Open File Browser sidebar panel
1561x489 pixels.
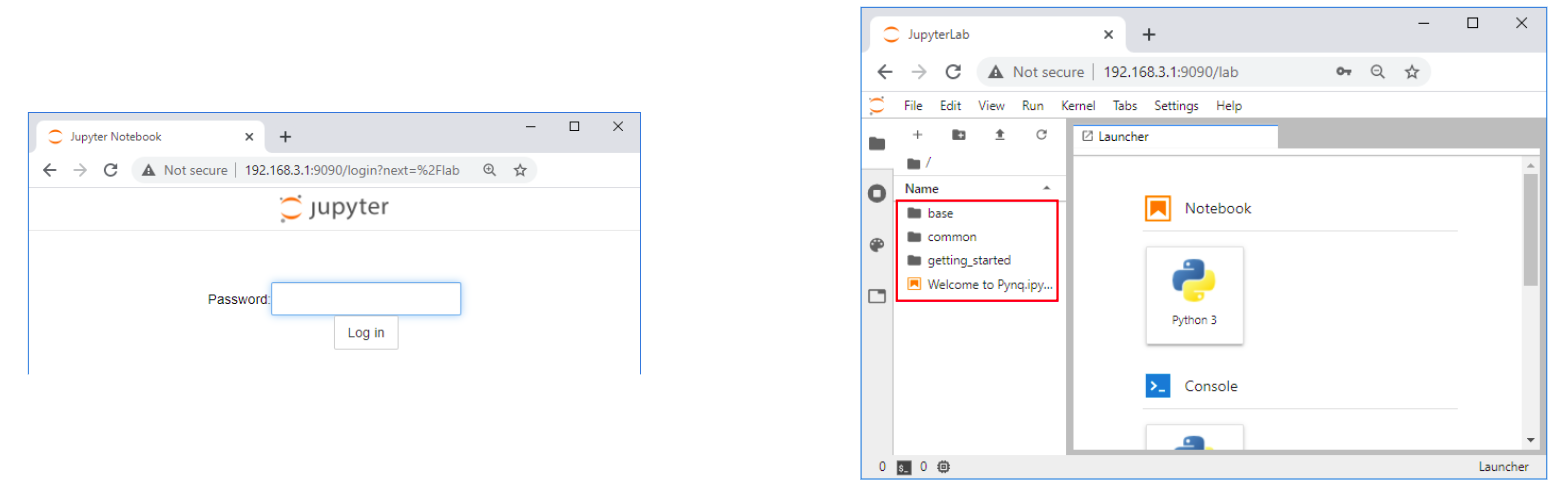coord(877,143)
